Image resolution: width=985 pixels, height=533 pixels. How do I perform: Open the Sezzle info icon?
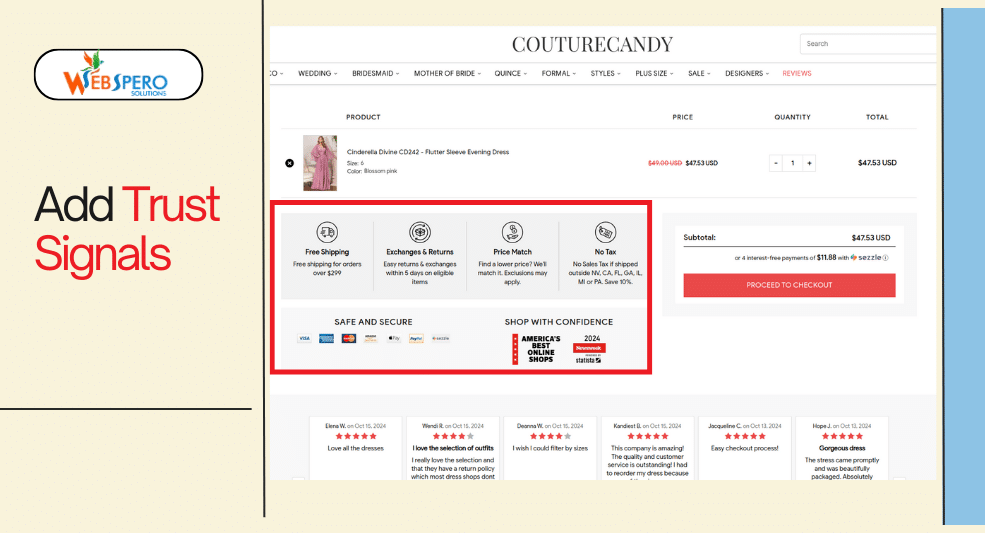pyautogui.click(x=886, y=258)
